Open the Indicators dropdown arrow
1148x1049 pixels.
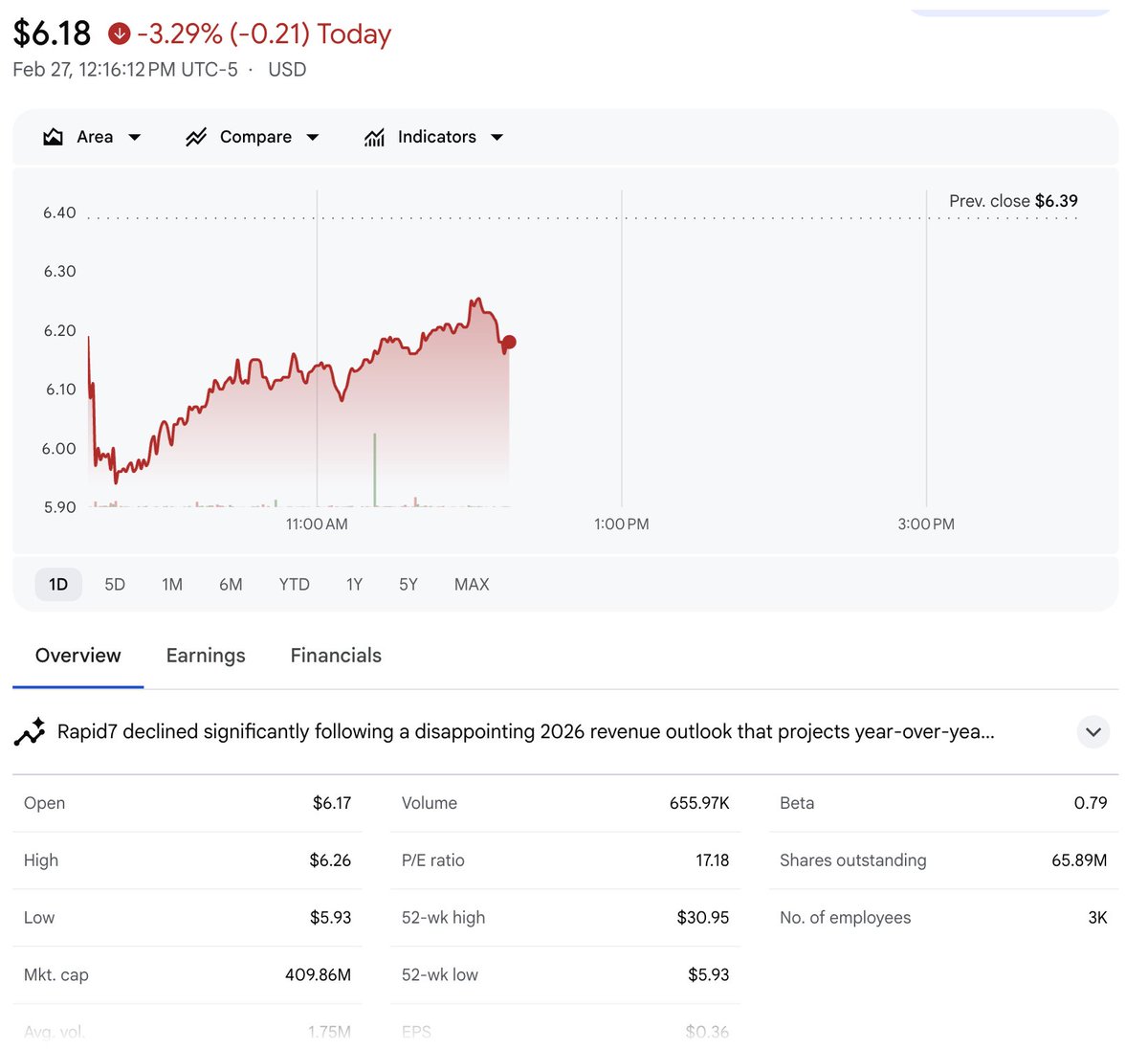point(497,137)
